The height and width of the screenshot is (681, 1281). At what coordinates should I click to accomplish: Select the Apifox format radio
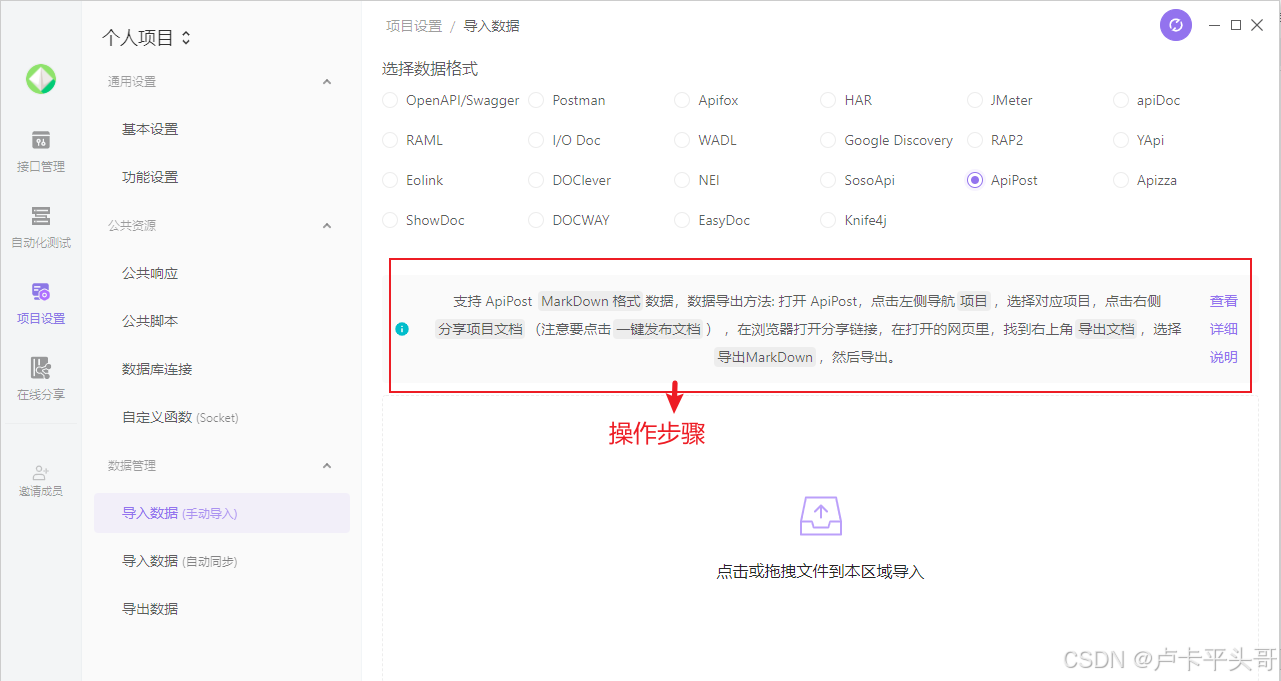(x=682, y=100)
